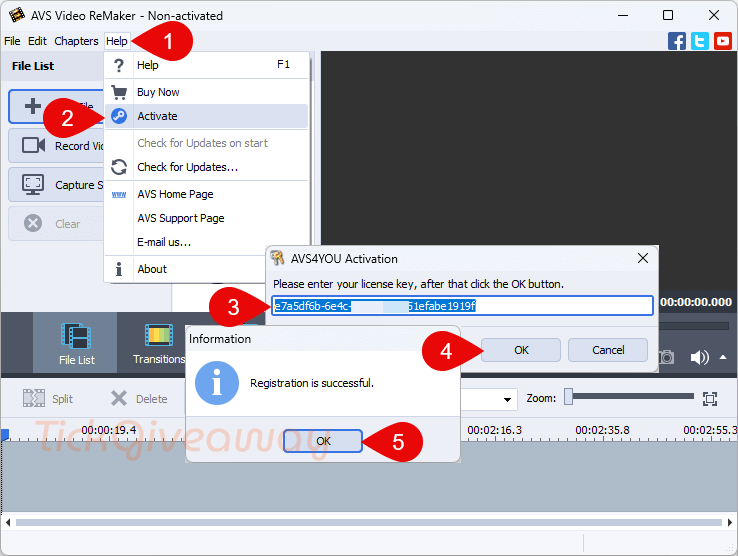Click the plus Add File button

pyautogui.click(x=56, y=106)
